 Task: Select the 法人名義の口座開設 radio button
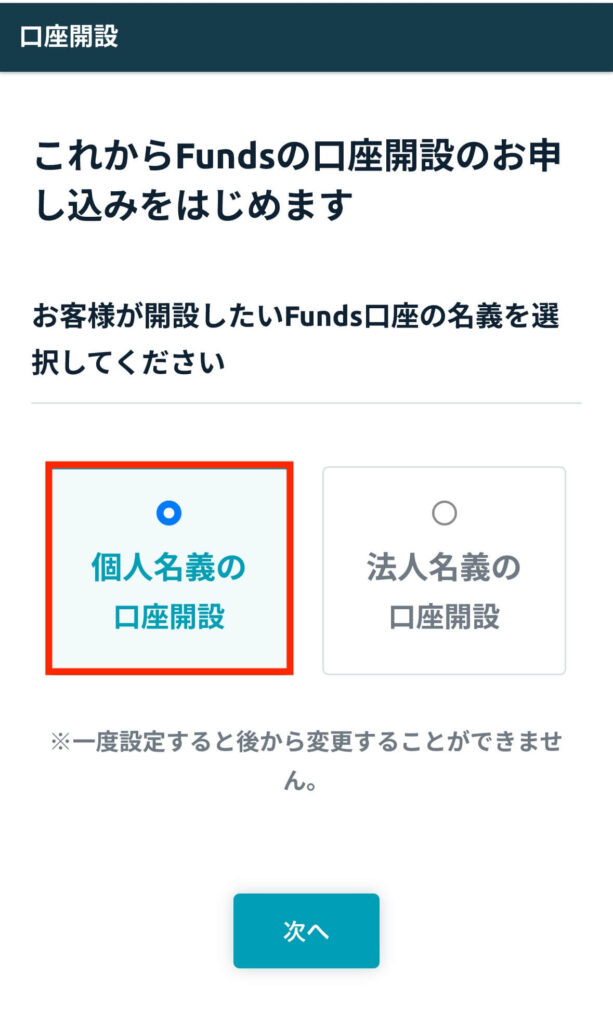pos(444,513)
